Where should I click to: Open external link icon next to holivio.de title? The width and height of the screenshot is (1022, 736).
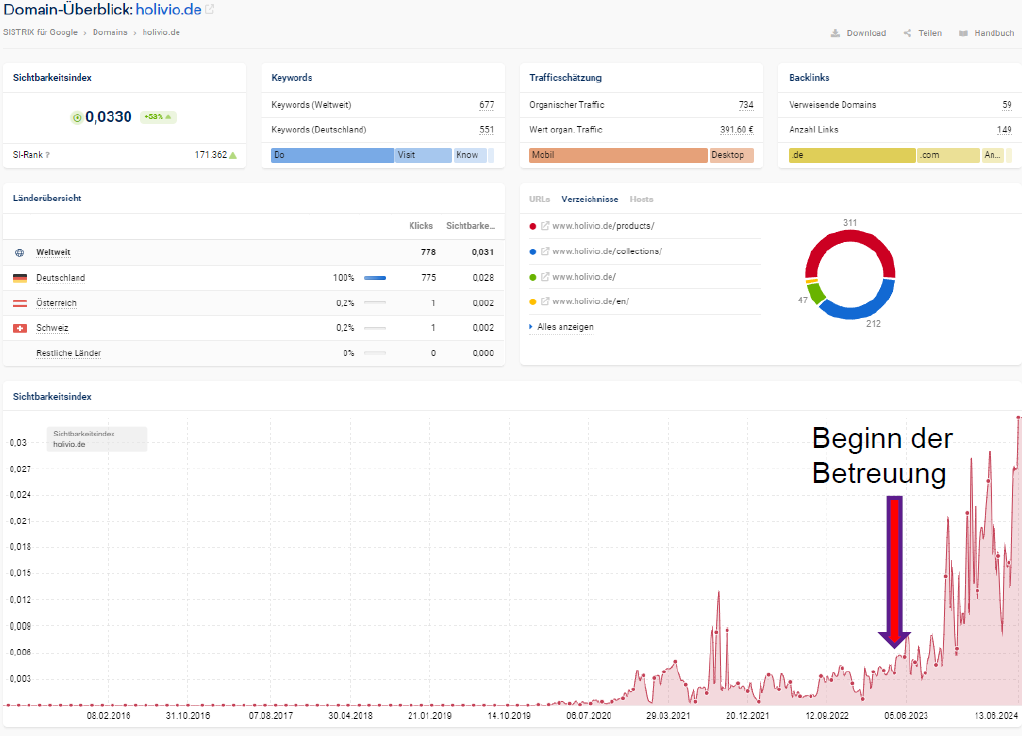pyautogui.click(x=210, y=9)
